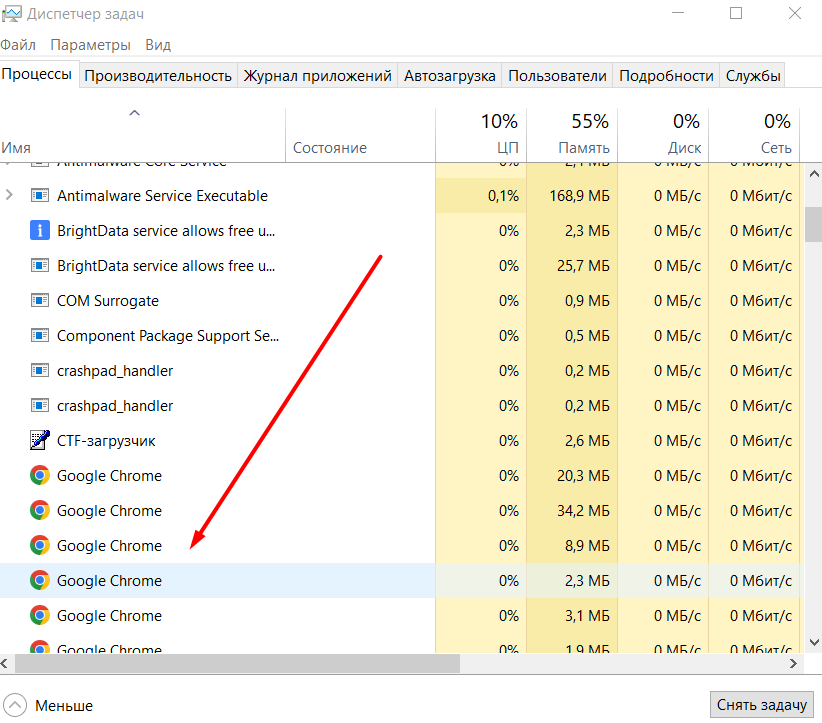Click the icon of crashpad_handler above CTF-загрузчик

40,405
